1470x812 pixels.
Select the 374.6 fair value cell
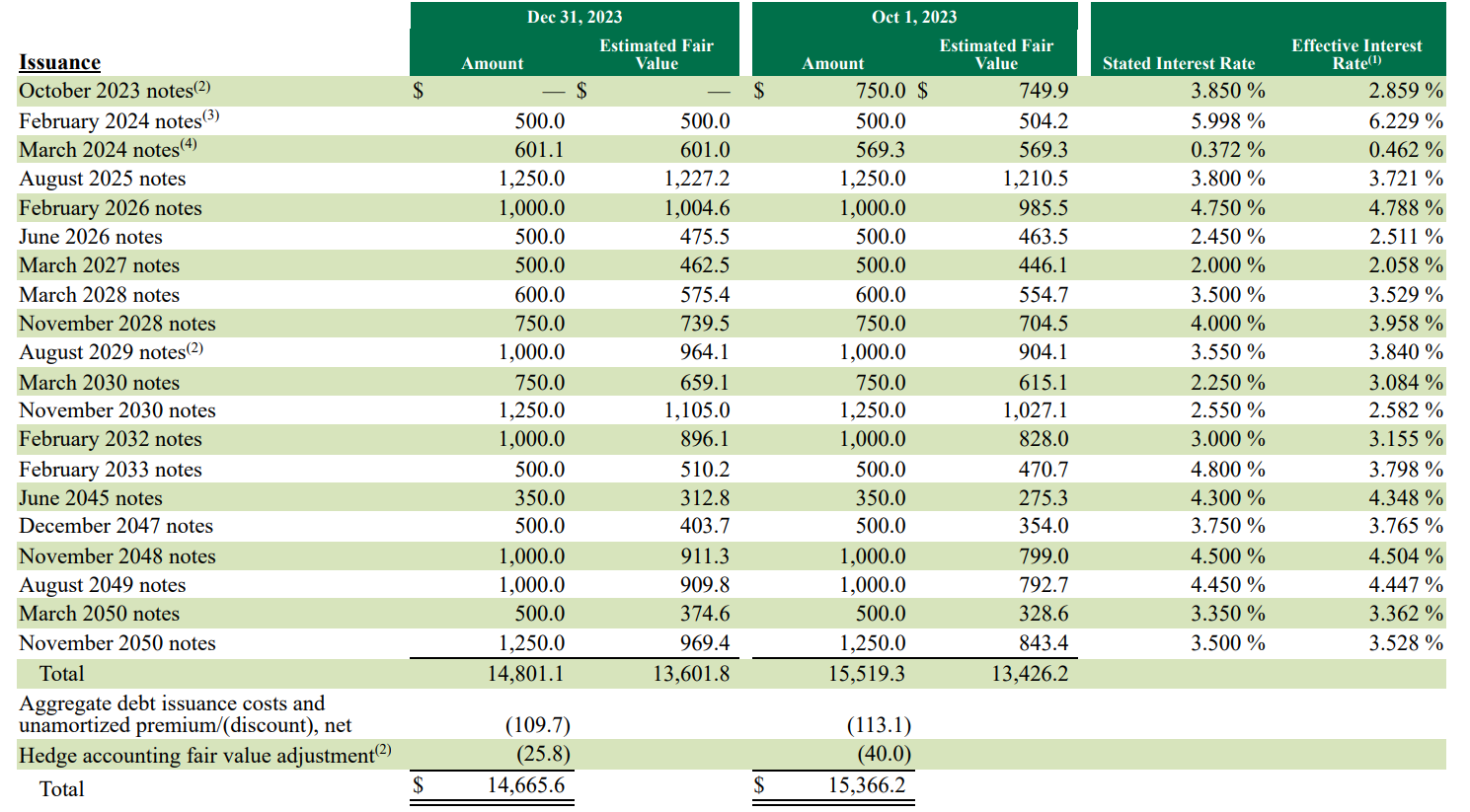705,614
